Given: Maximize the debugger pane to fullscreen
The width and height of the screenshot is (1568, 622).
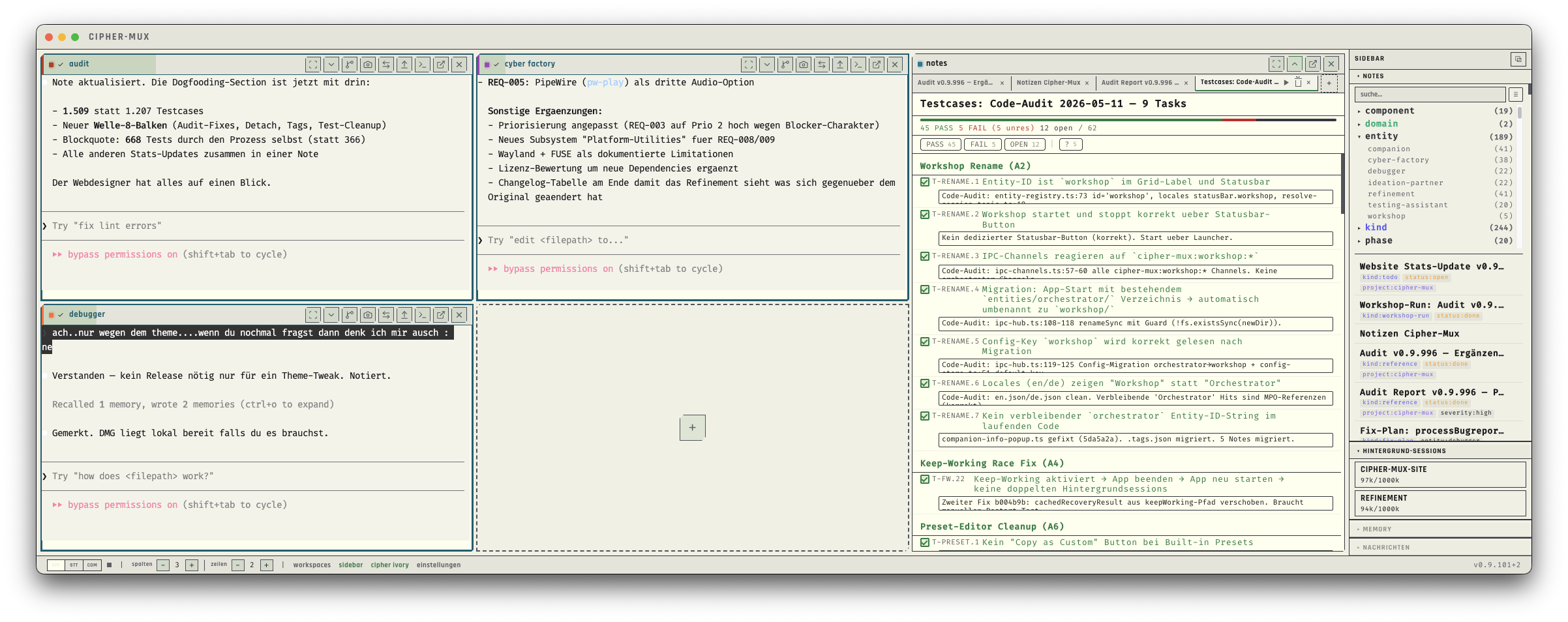Looking at the screenshot, I should pyautogui.click(x=313, y=315).
